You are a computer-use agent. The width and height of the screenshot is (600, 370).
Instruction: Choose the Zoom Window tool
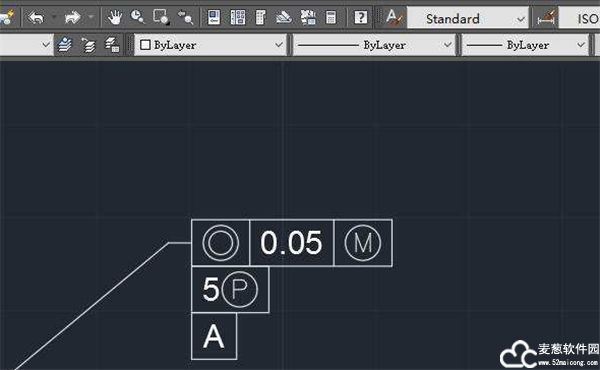(161, 17)
